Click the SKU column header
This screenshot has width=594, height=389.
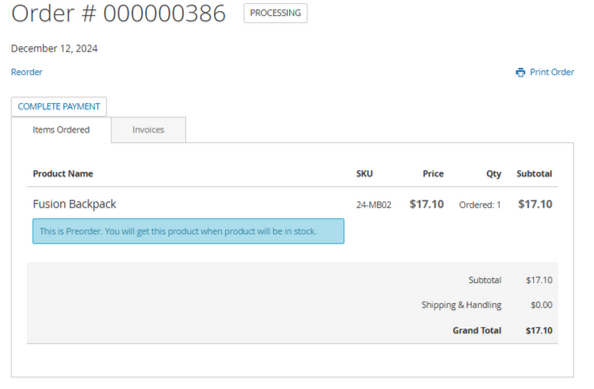[x=364, y=174]
